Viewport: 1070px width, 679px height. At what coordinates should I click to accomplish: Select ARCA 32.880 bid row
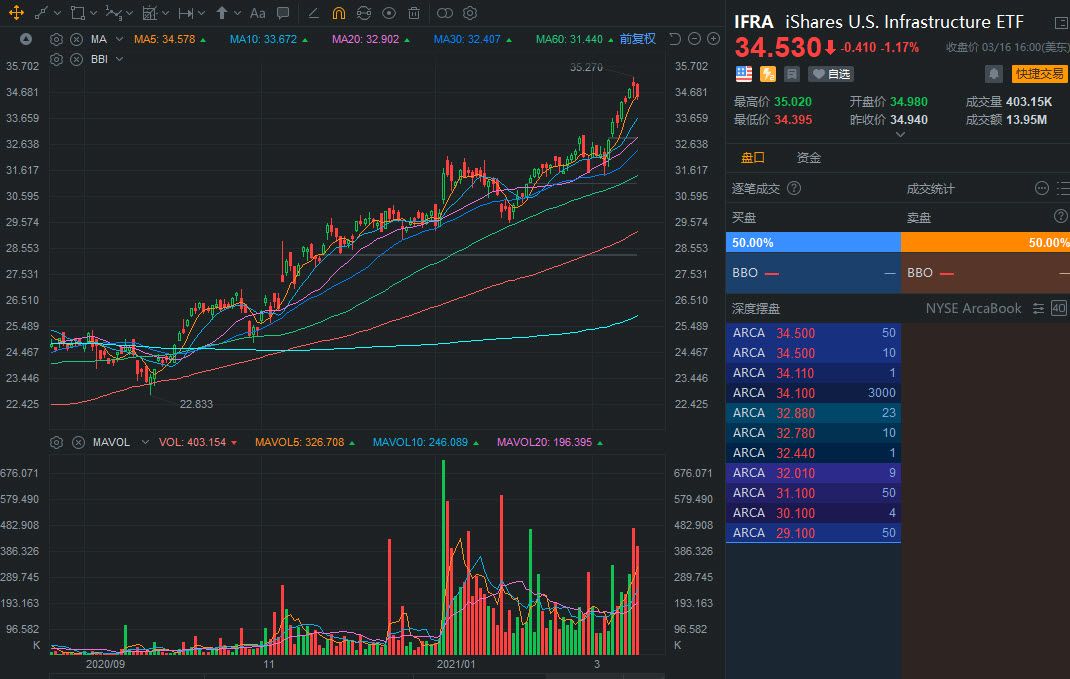(813, 413)
